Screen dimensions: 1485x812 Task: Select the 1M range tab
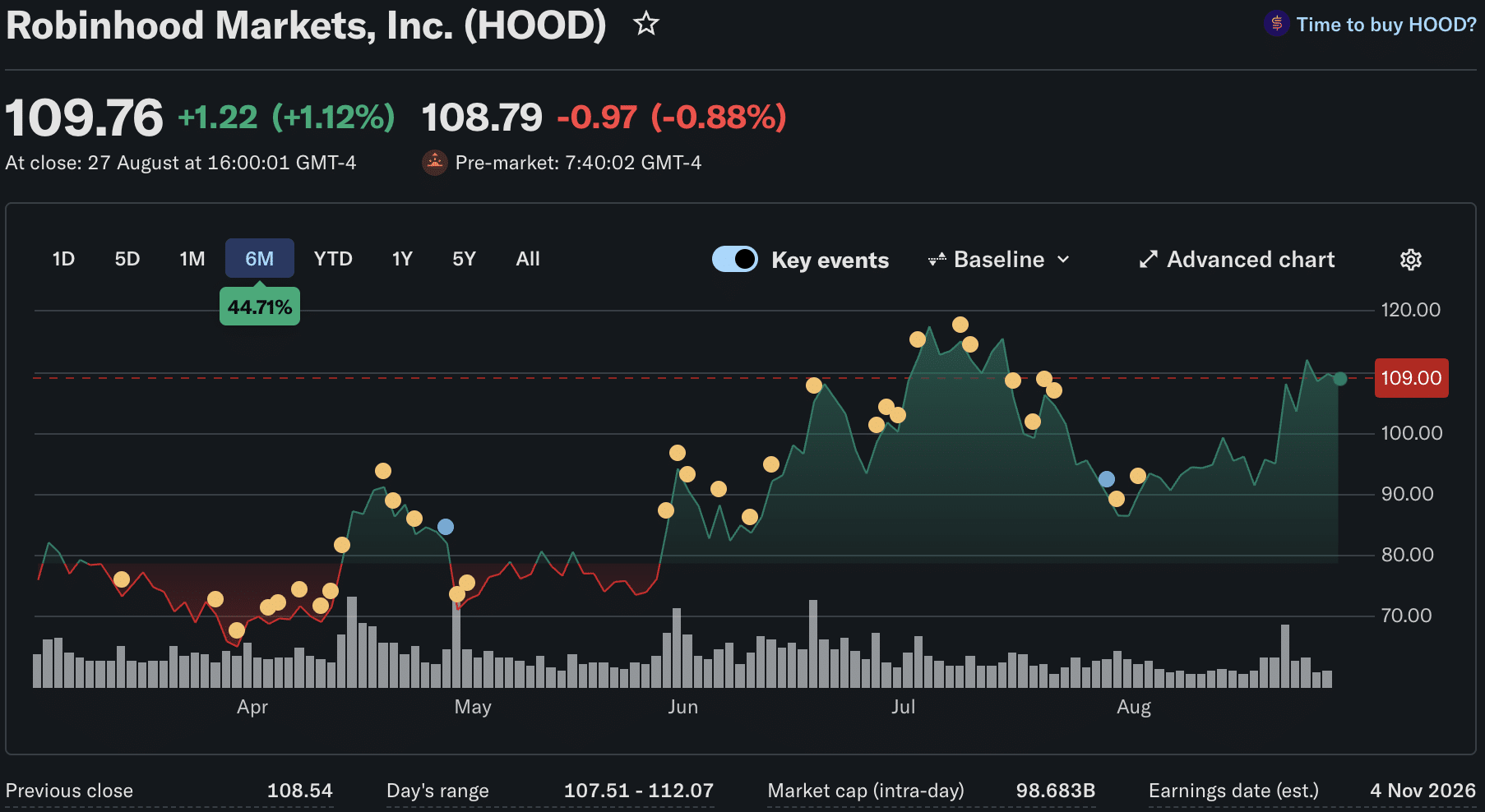pyautogui.click(x=192, y=259)
